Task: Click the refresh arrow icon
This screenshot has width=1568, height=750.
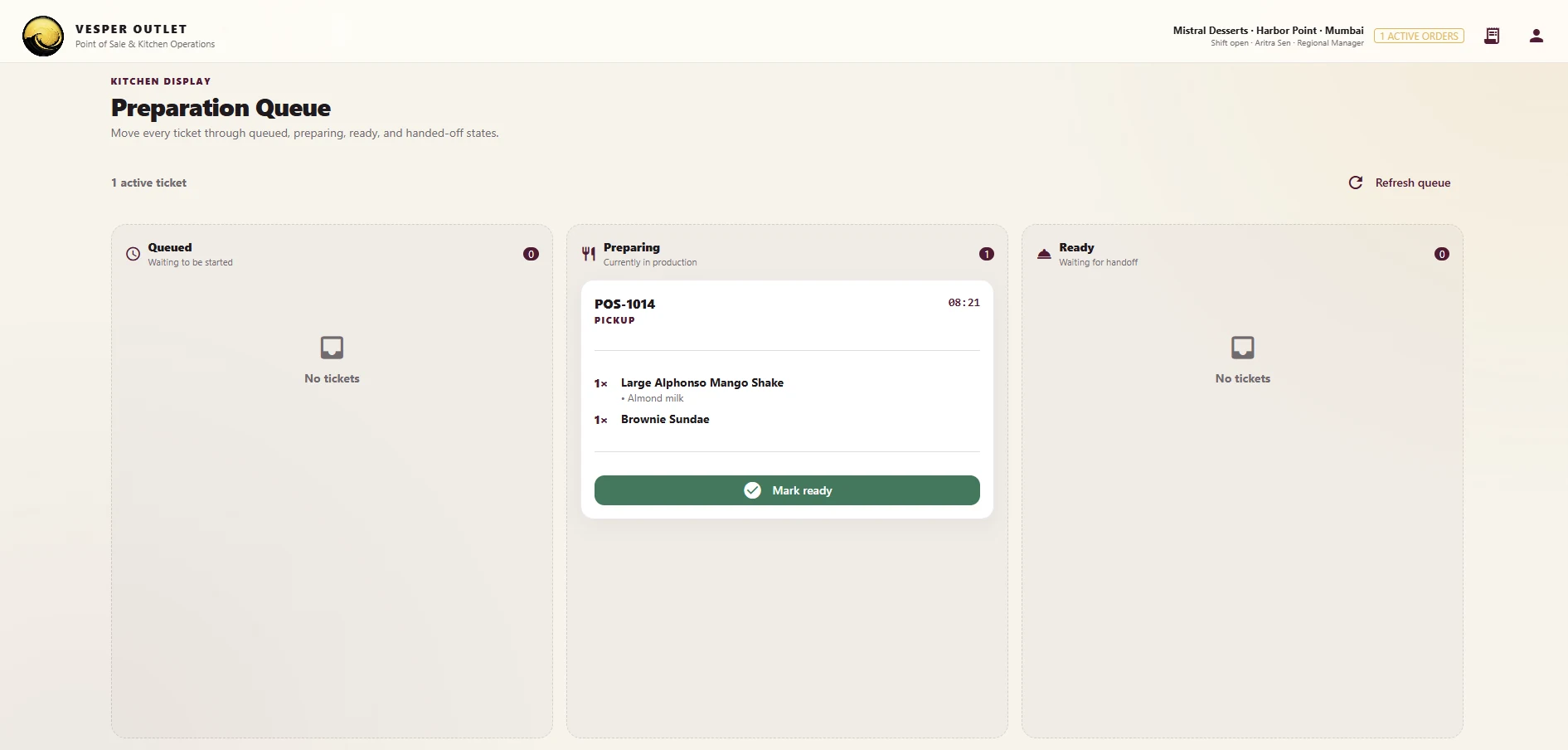Action: (1356, 183)
